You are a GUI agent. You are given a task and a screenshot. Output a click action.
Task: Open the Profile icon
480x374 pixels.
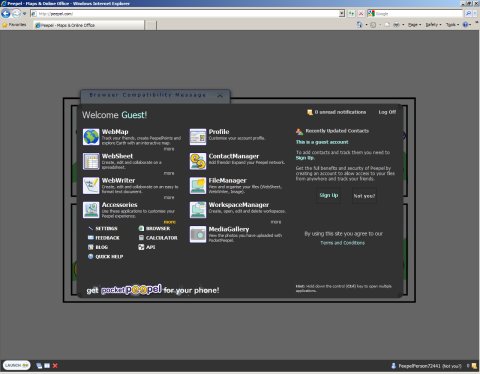coord(198,137)
